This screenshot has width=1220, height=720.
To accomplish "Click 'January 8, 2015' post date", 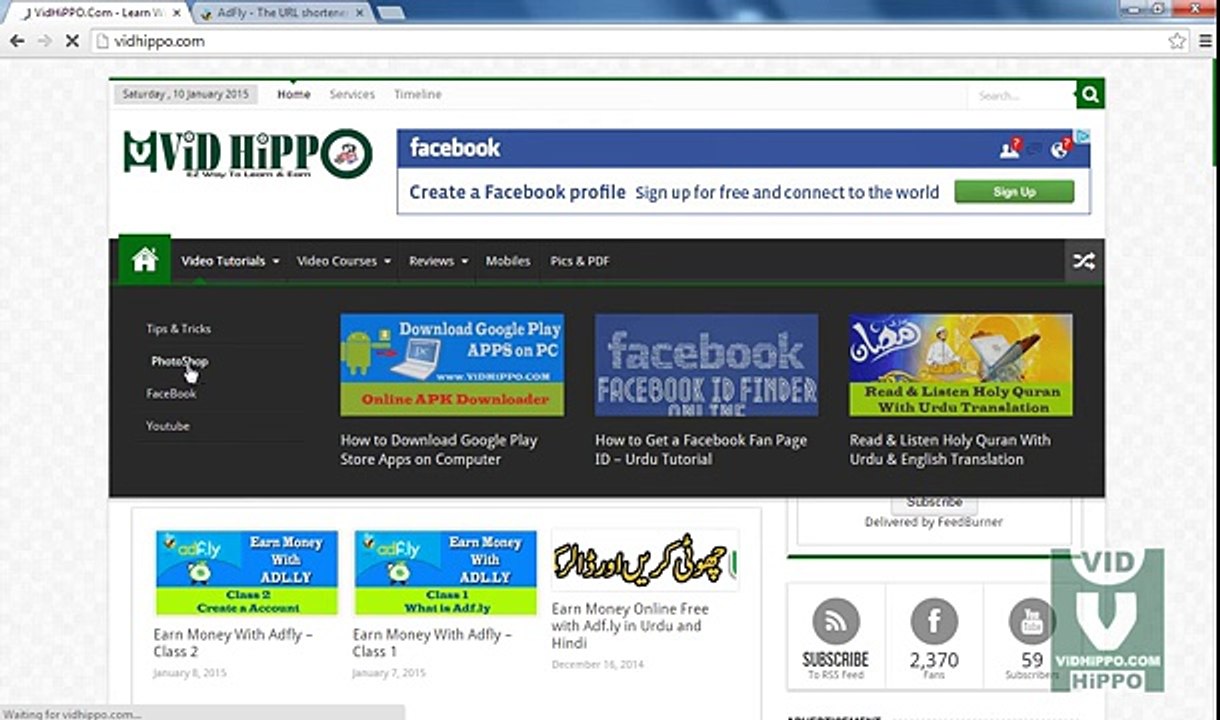I will [x=190, y=673].
